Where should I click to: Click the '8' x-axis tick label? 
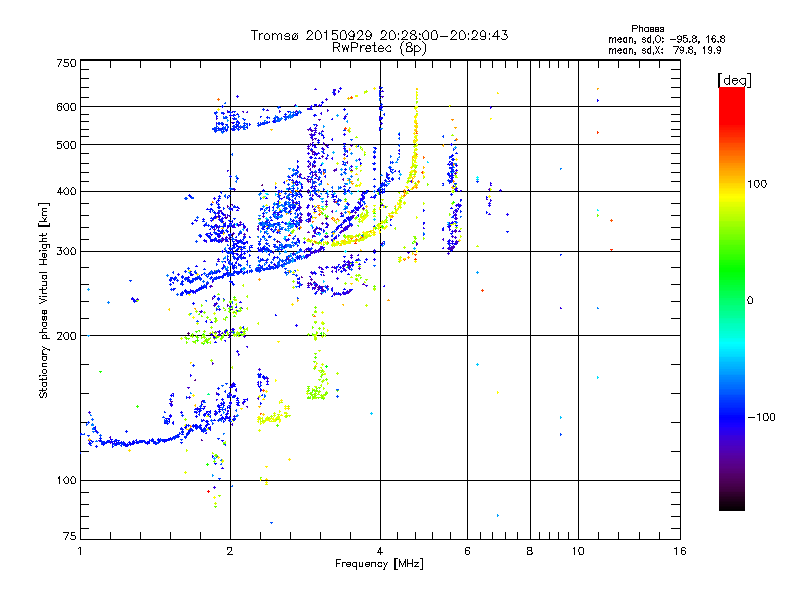click(530, 551)
